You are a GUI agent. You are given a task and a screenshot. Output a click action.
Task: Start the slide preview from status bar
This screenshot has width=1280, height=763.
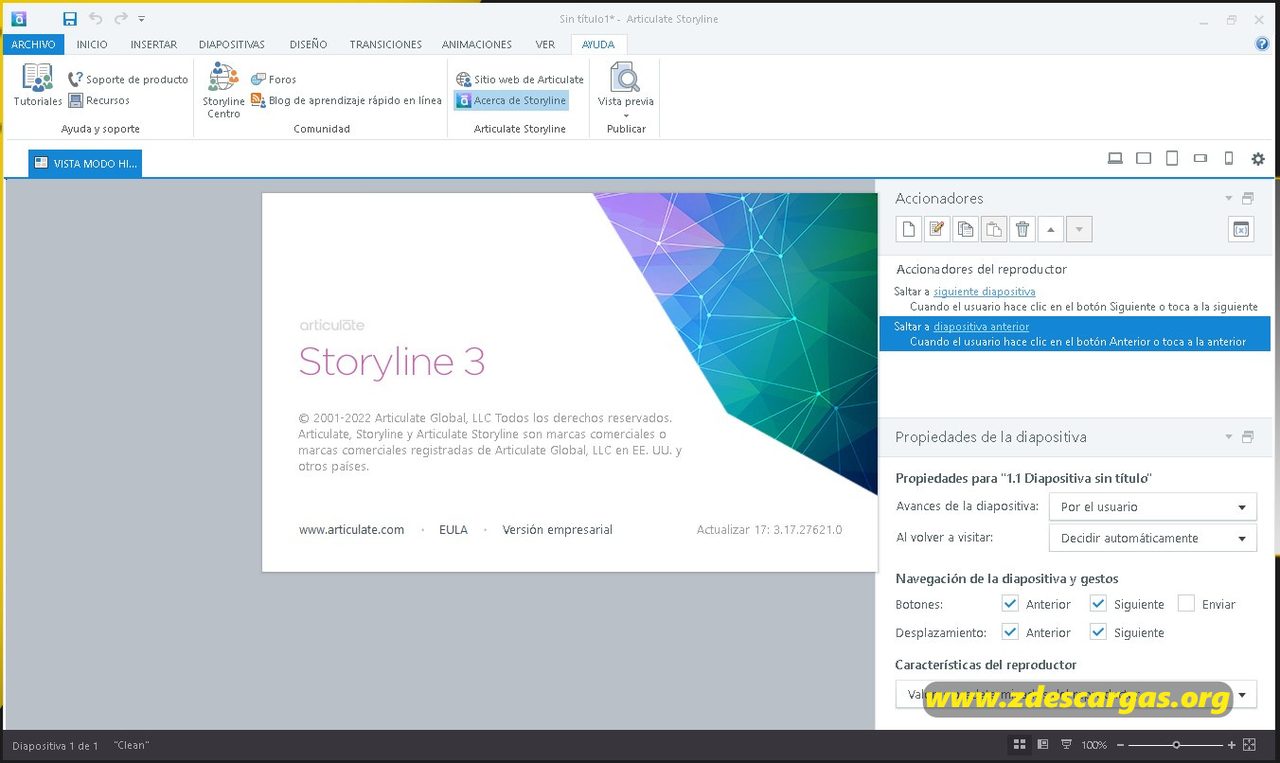point(1067,745)
